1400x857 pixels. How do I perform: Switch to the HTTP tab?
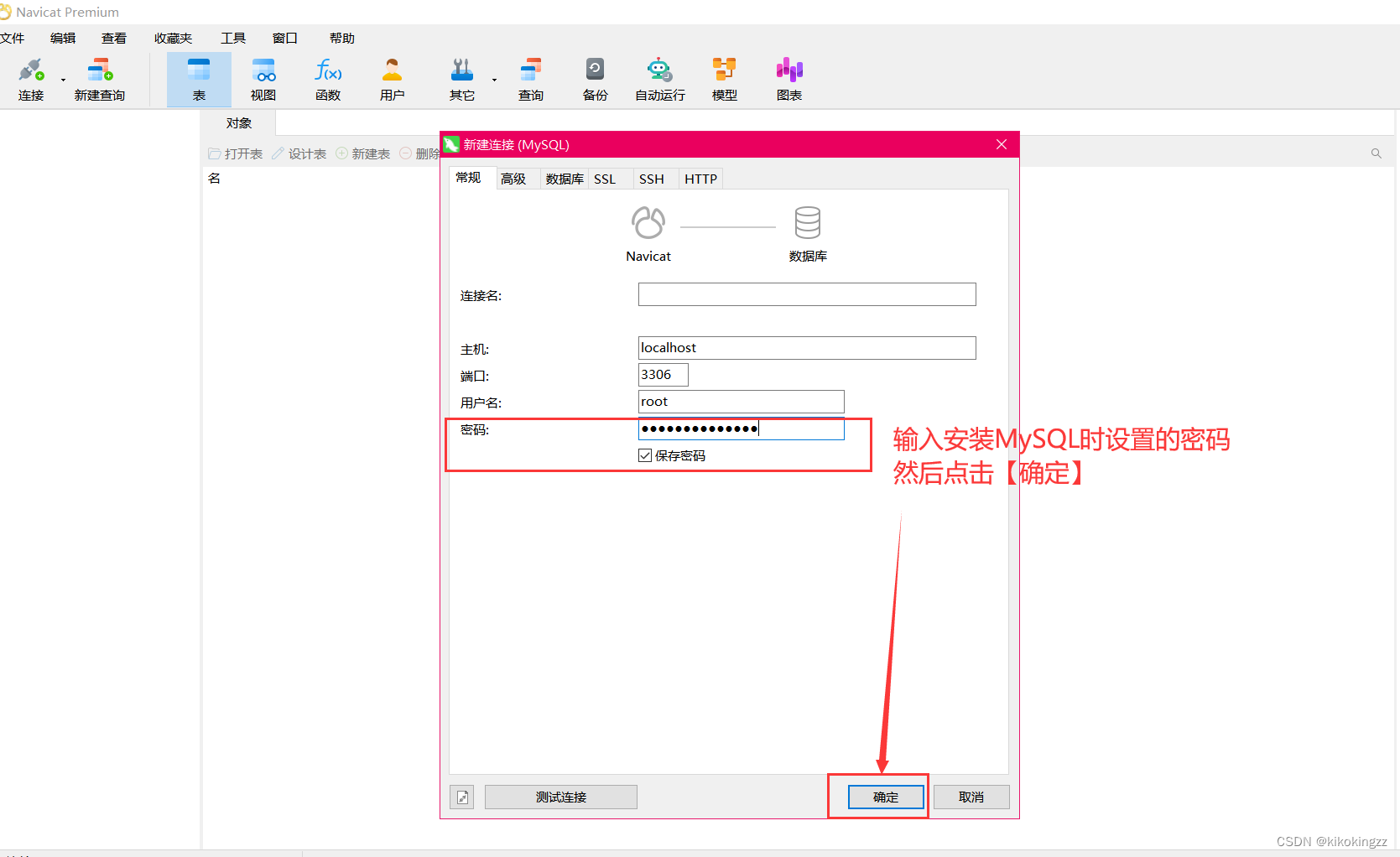(x=700, y=179)
